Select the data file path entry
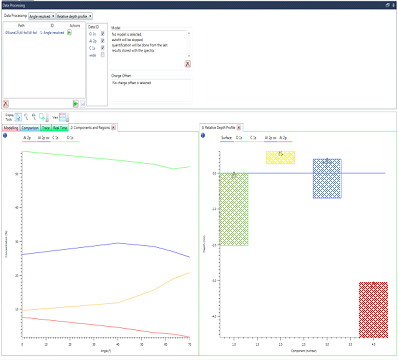Image resolution: width=398 pixels, height=360 pixels. (21, 33)
